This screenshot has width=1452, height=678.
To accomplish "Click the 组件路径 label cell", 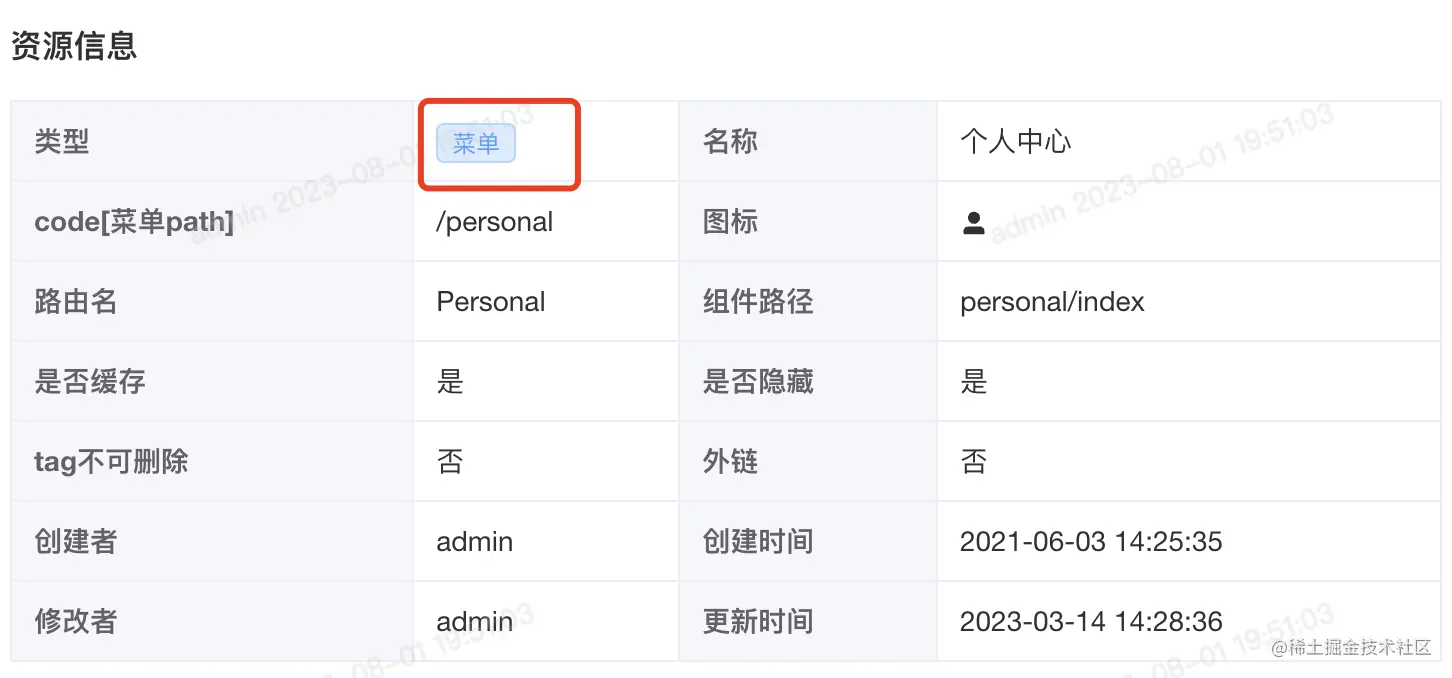I will (808, 302).
